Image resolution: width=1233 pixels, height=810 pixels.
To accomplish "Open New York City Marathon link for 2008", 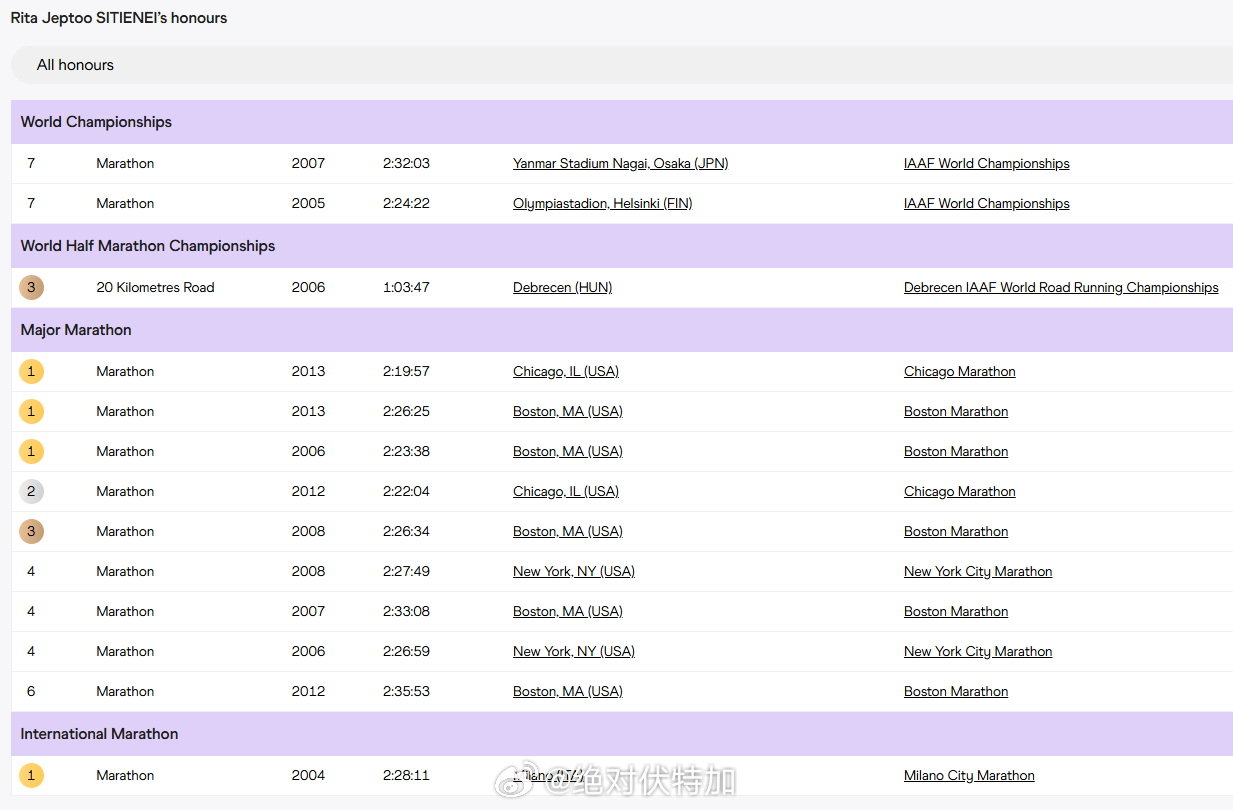I will point(977,572).
